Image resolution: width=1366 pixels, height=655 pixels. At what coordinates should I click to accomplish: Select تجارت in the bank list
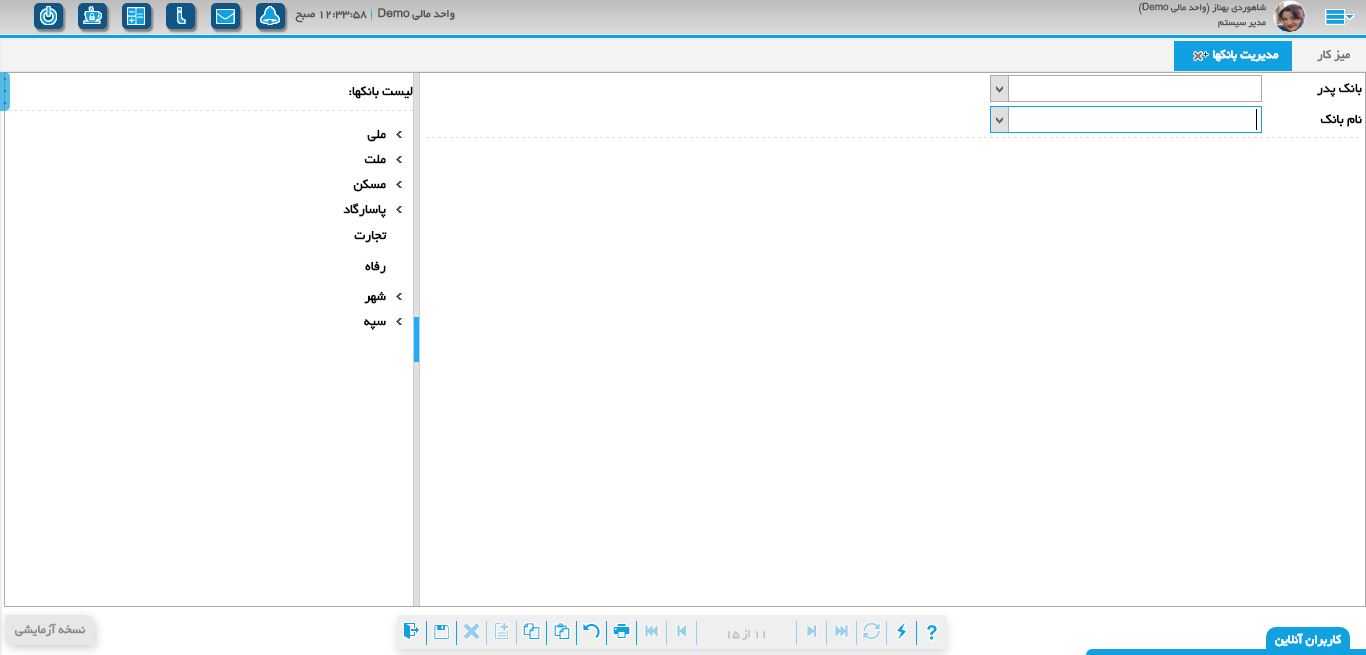pos(370,235)
